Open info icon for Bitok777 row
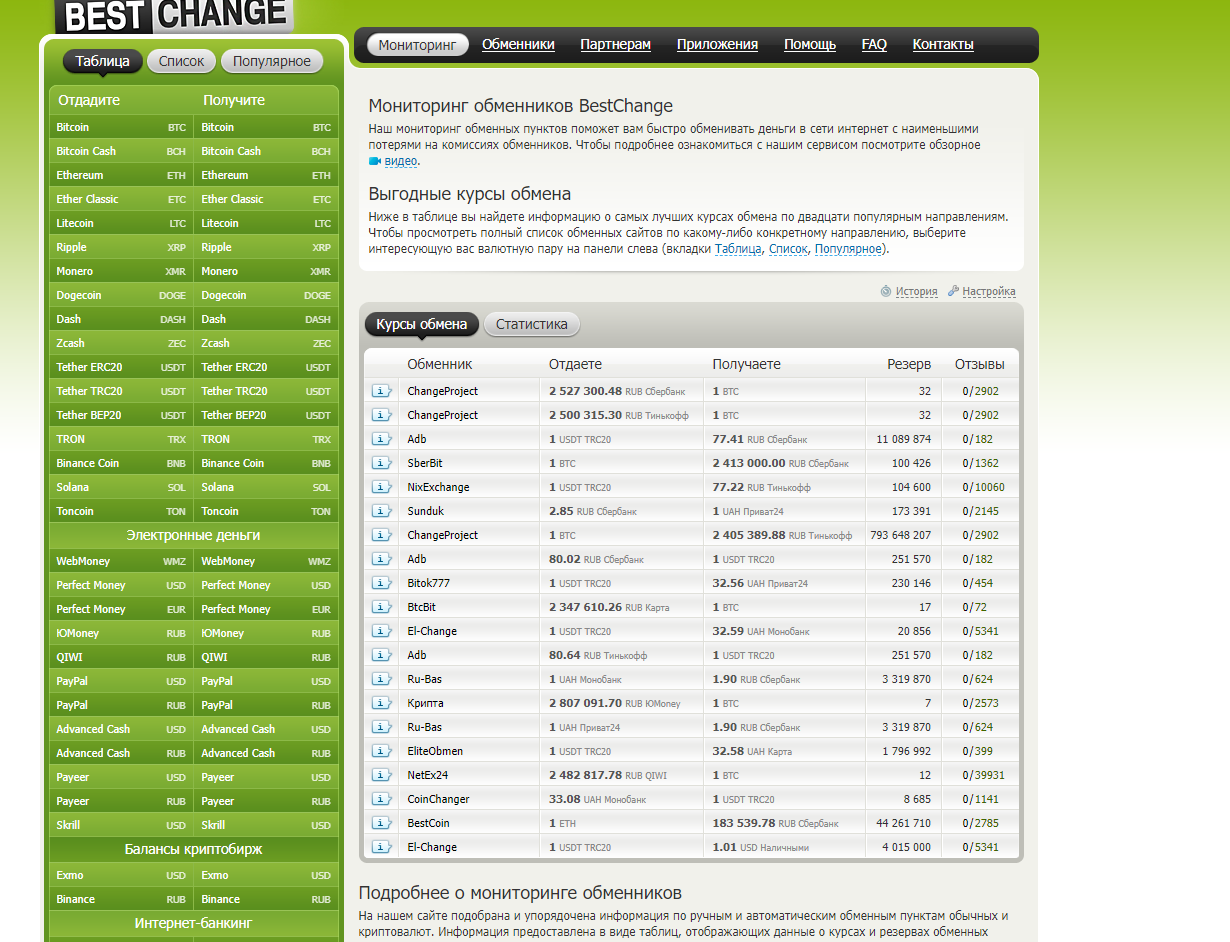This screenshot has height=942, width=1230. [381, 583]
